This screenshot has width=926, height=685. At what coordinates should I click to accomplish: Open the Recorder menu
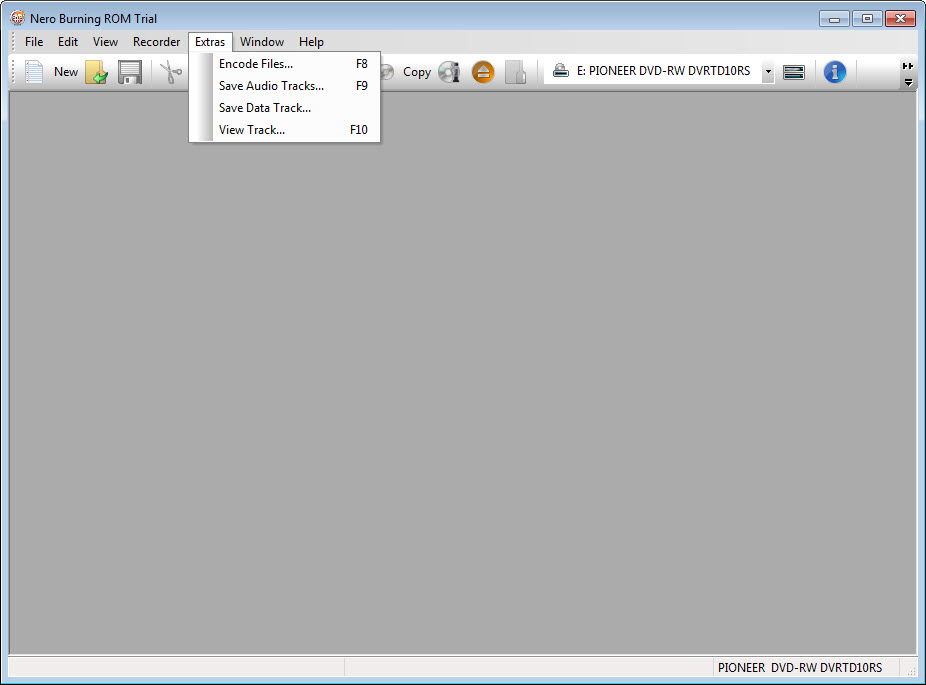[156, 42]
